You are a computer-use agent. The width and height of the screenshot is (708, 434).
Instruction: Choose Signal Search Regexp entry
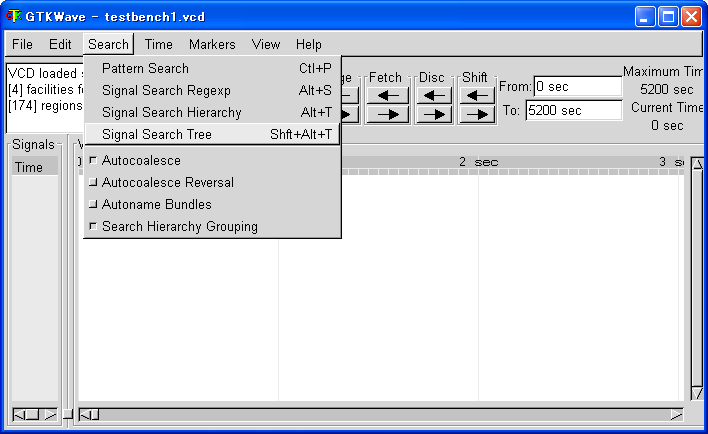[x=212, y=90]
